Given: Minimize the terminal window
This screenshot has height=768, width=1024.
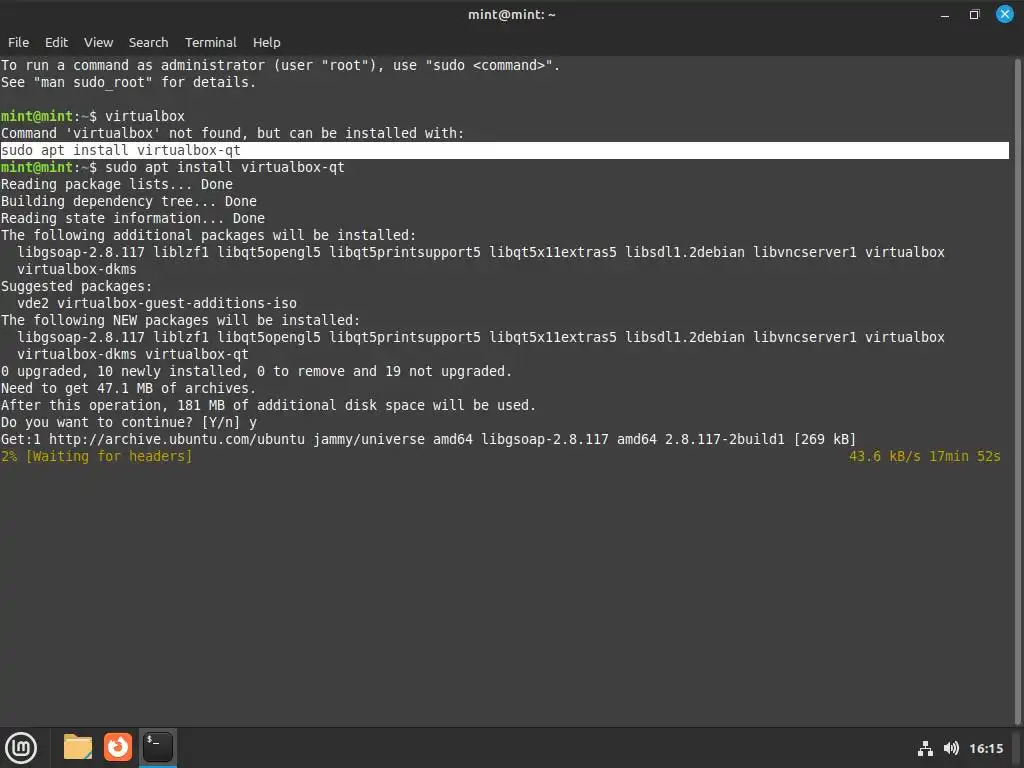Looking at the screenshot, I should tap(944, 15).
